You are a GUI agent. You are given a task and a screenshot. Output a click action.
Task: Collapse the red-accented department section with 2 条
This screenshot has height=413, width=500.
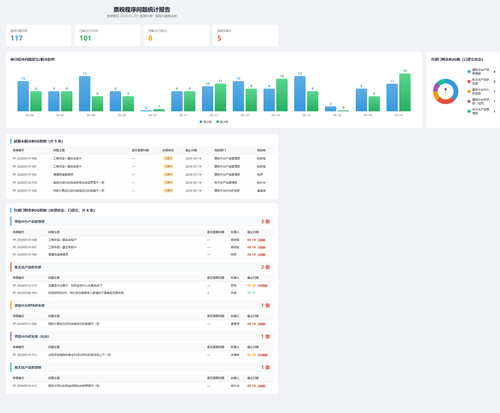point(142,267)
